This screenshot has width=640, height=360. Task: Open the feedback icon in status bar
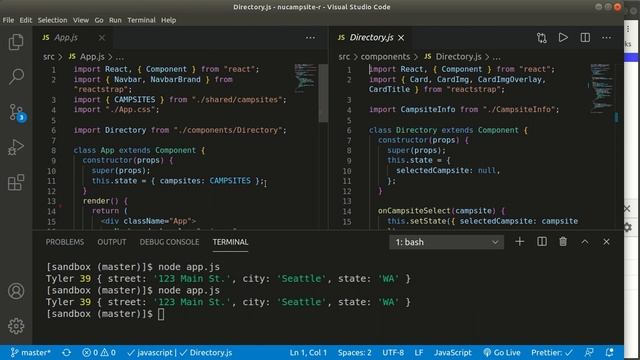click(589, 353)
